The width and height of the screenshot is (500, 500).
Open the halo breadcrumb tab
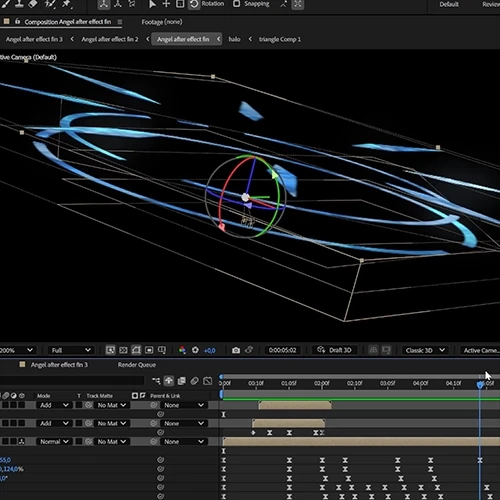point(234,39)
